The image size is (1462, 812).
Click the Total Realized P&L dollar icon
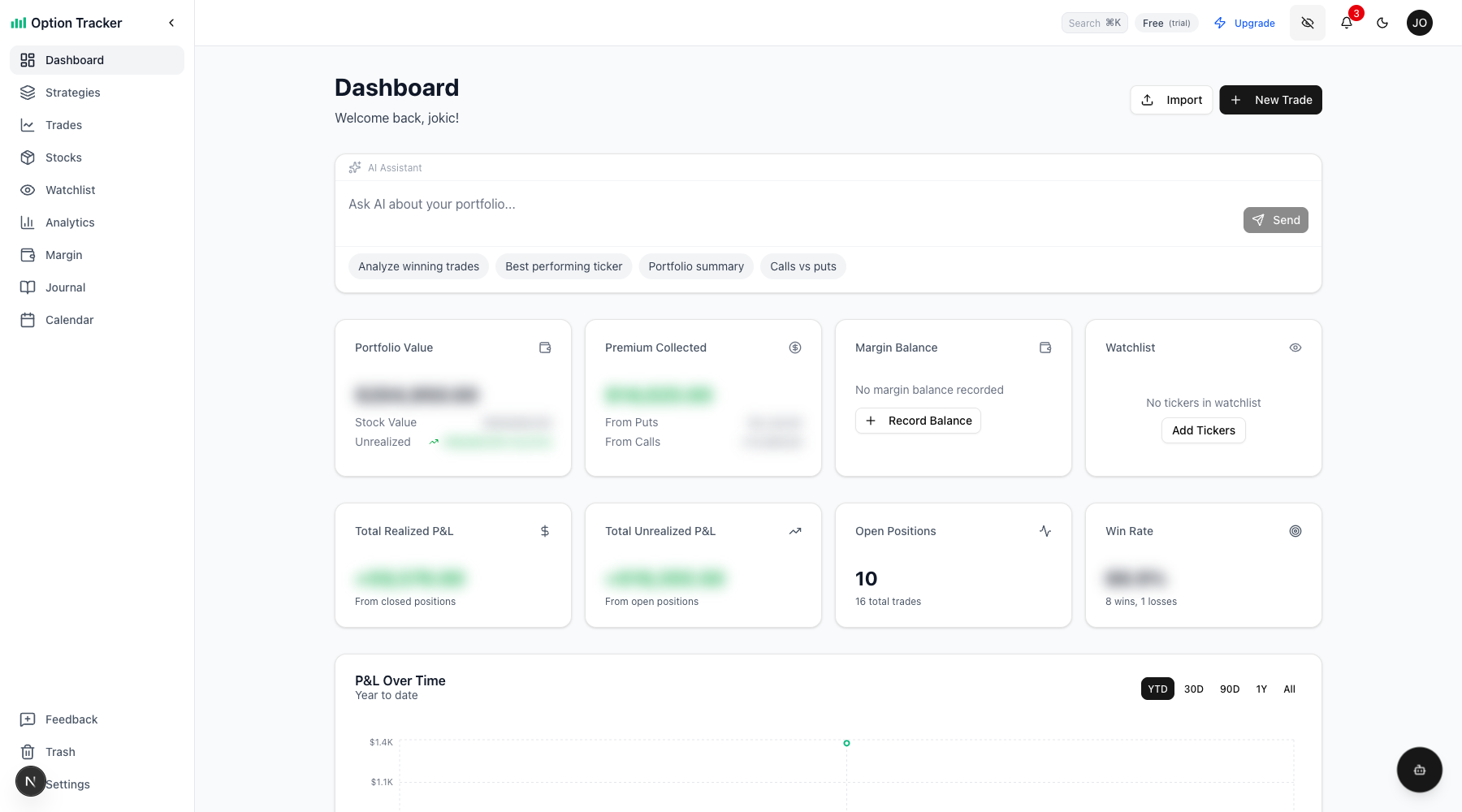tap(545, 531)
